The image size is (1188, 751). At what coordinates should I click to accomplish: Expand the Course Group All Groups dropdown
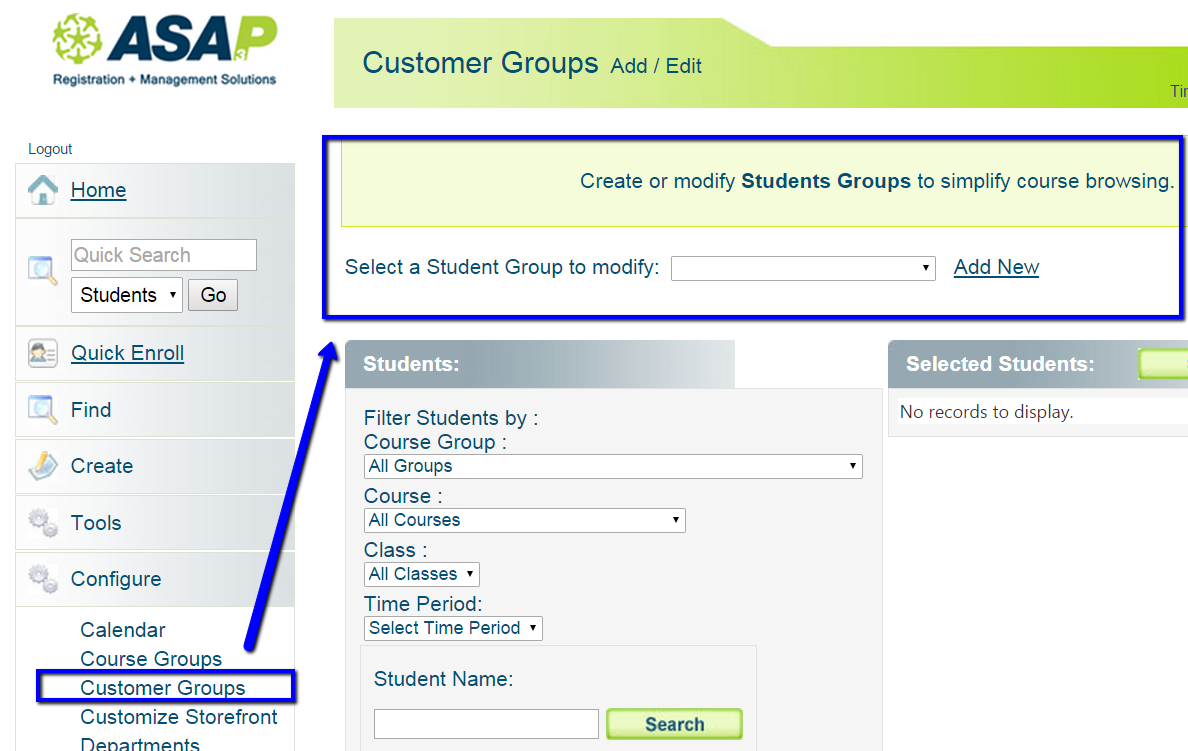coord(612,466)
